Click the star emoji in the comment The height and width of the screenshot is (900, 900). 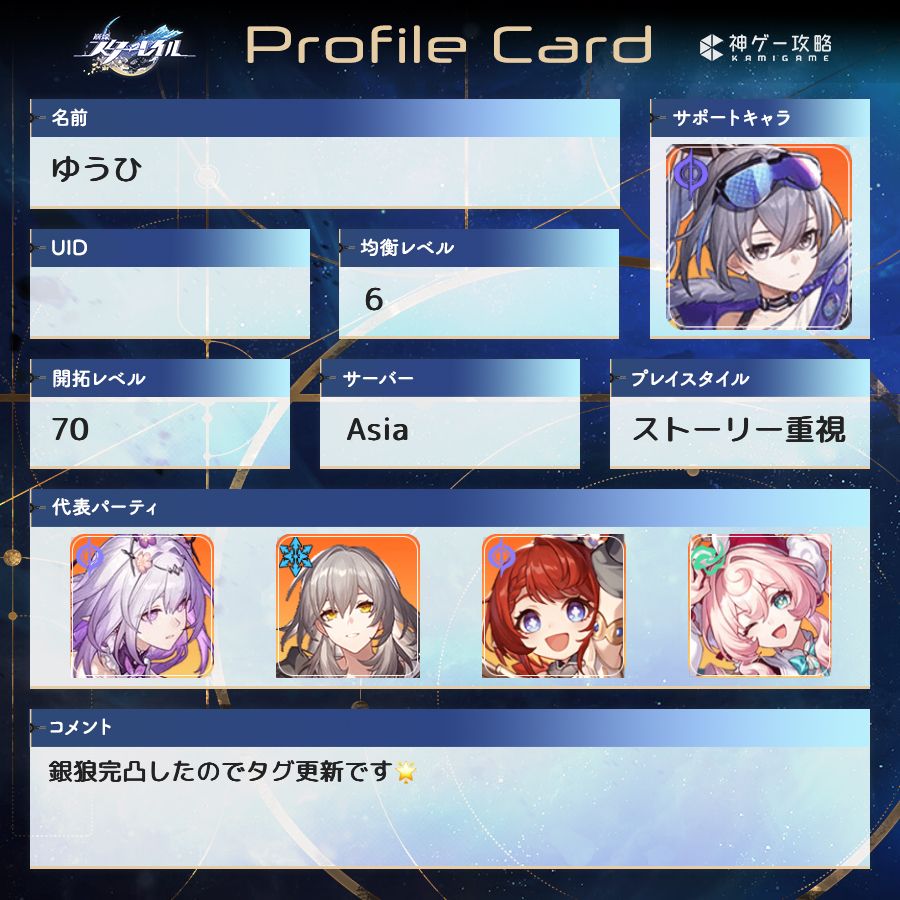click(406, 771)
